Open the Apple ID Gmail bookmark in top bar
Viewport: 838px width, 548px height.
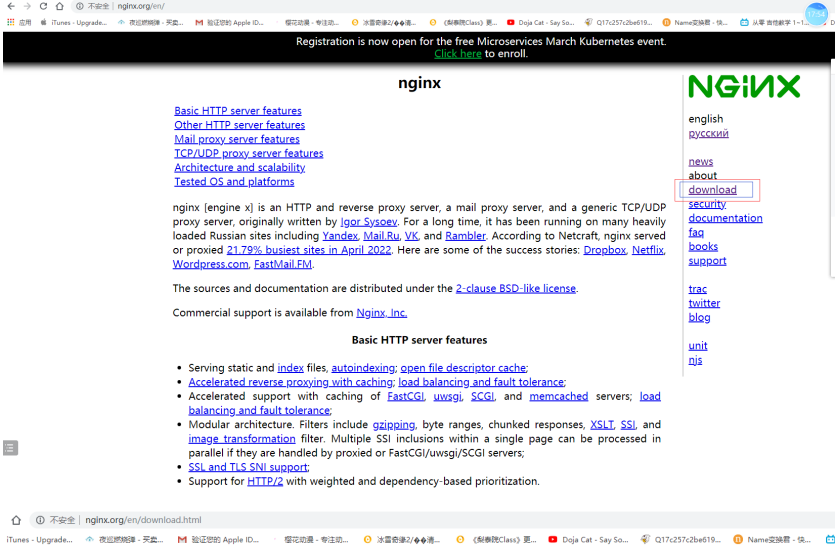tap(230, 22)
